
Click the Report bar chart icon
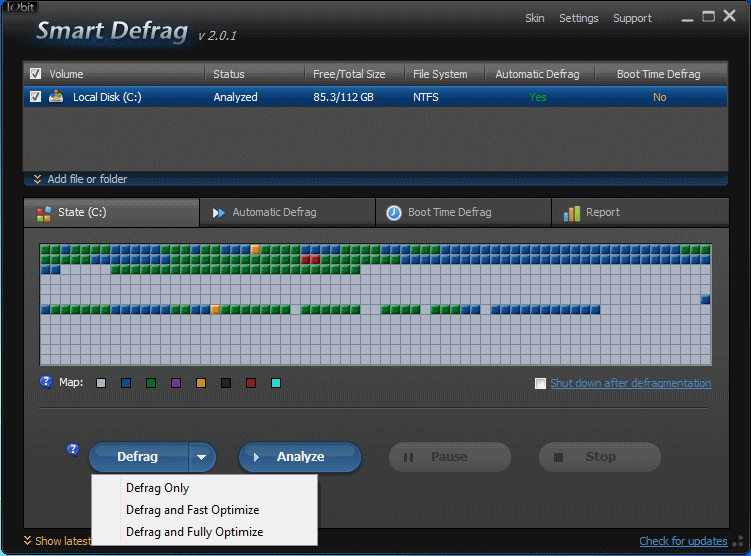tap(571, 213)
